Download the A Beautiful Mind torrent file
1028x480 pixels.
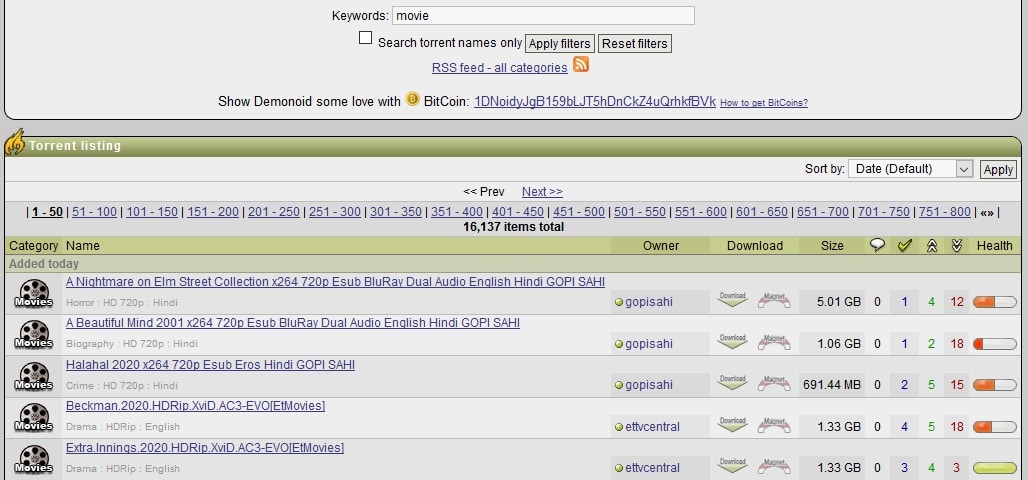(732, 342)
